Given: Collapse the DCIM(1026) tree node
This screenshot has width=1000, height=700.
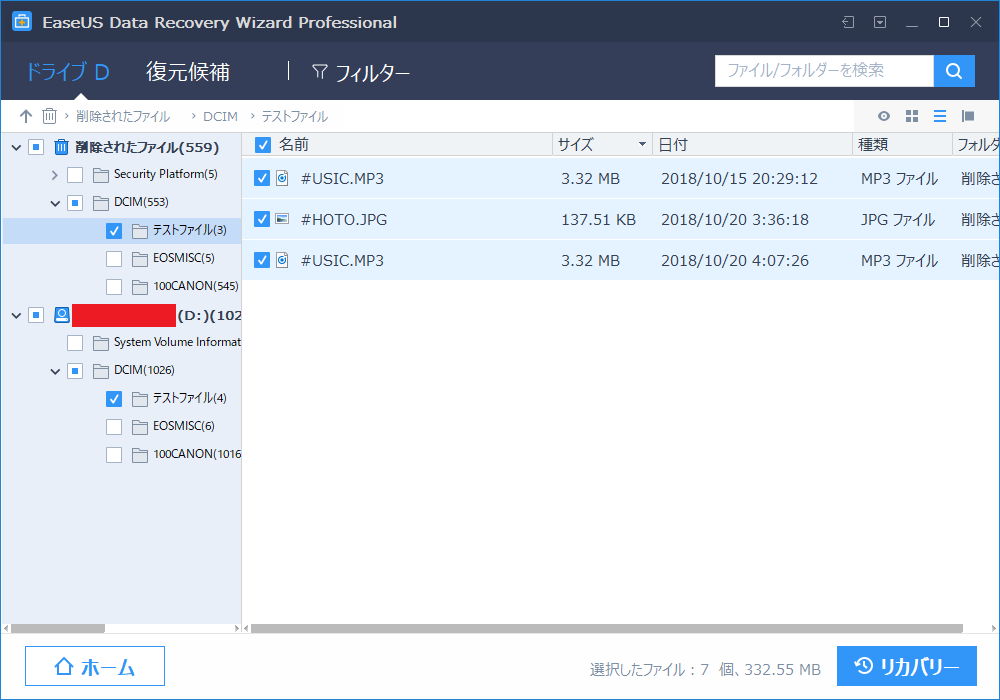Looking at the screenshot, I should [x=55, y=371].
